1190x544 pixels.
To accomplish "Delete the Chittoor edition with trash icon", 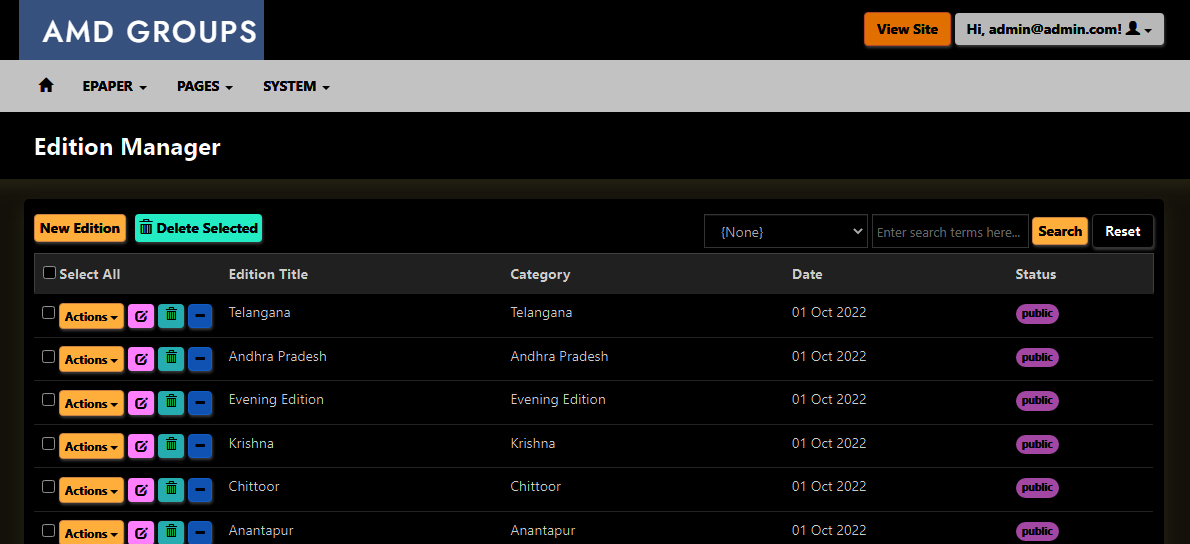I will (x=171, y=490).
